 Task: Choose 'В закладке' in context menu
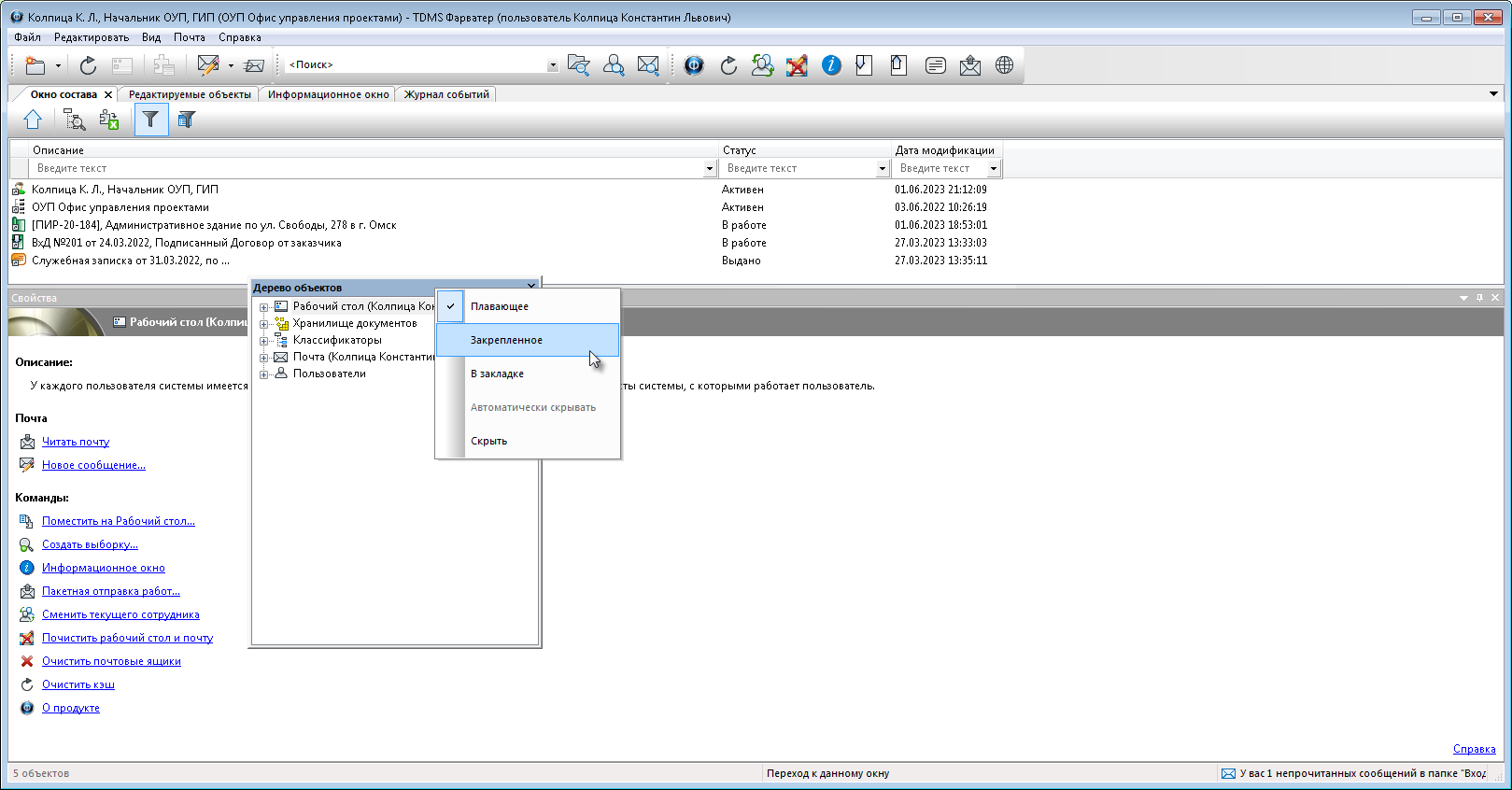pos(528,374)
